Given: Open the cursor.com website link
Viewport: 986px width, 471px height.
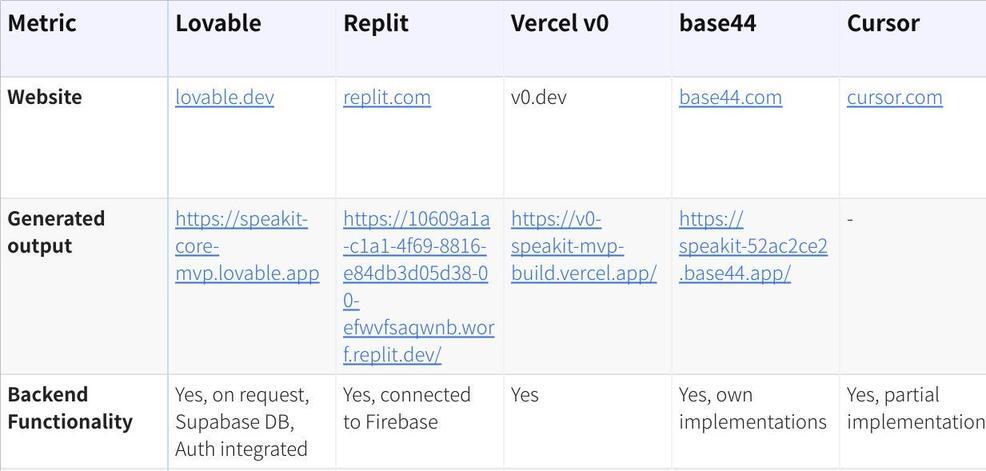Looking at the screenshot, I should [x=894, y=97].
